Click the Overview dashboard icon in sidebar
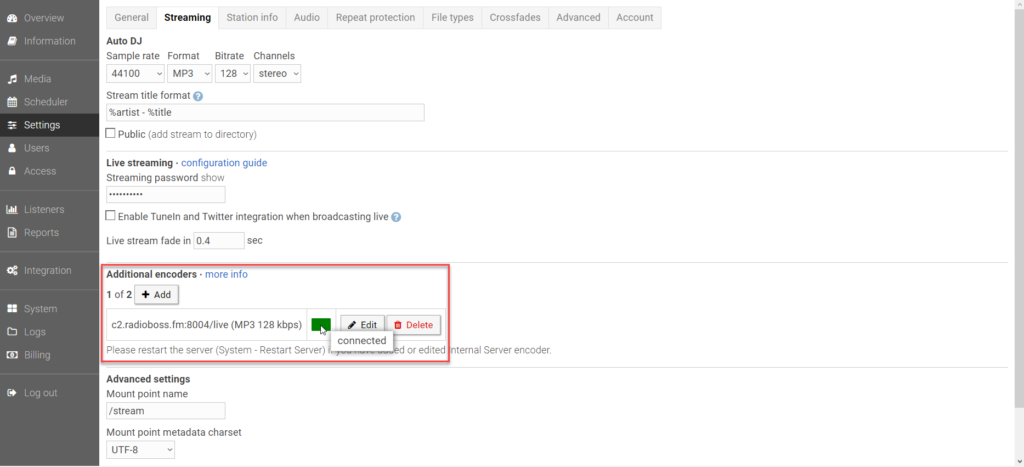 coord(12,18)
